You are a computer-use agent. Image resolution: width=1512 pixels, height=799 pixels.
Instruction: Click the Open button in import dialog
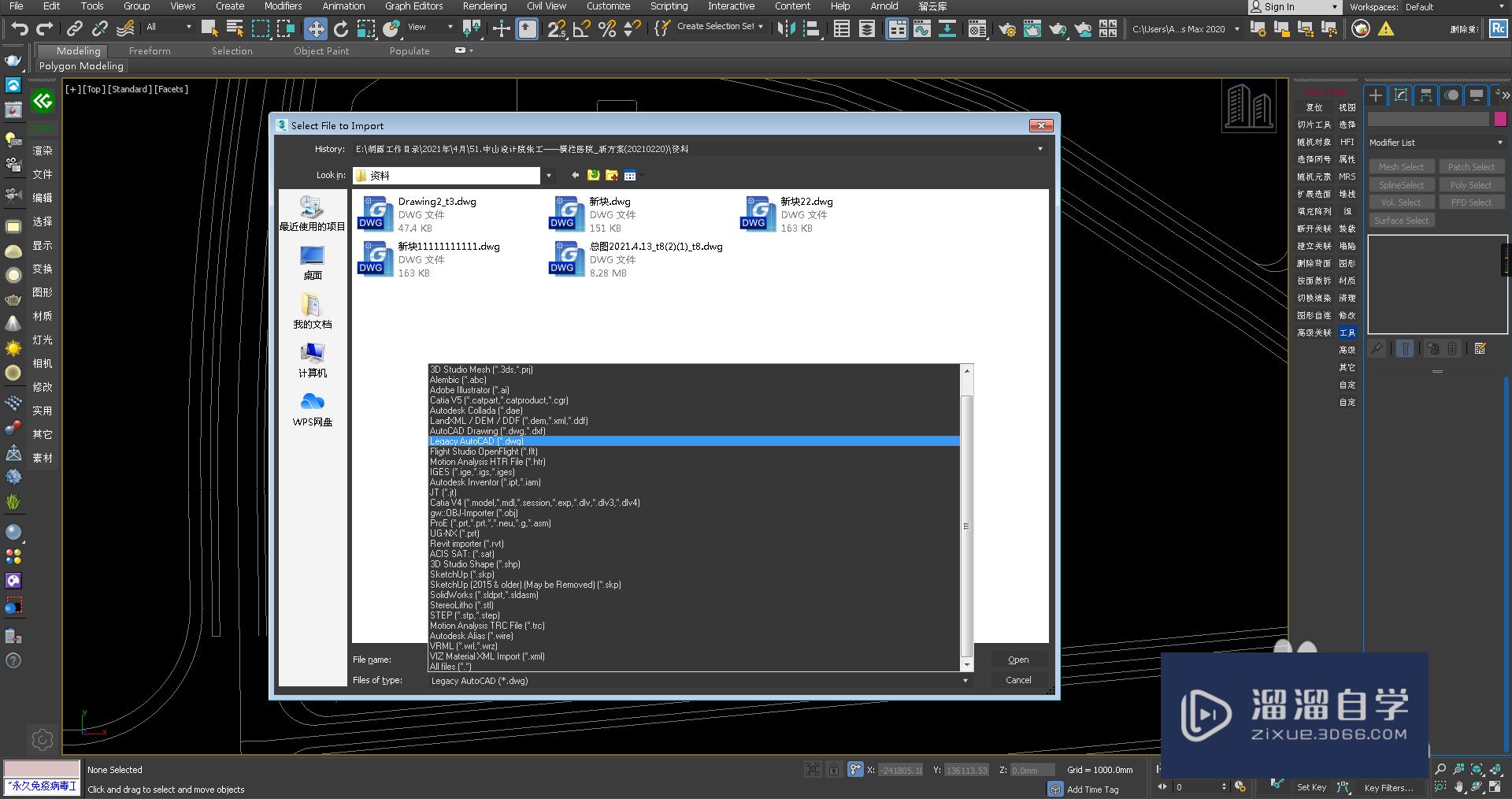(1018, 660)
